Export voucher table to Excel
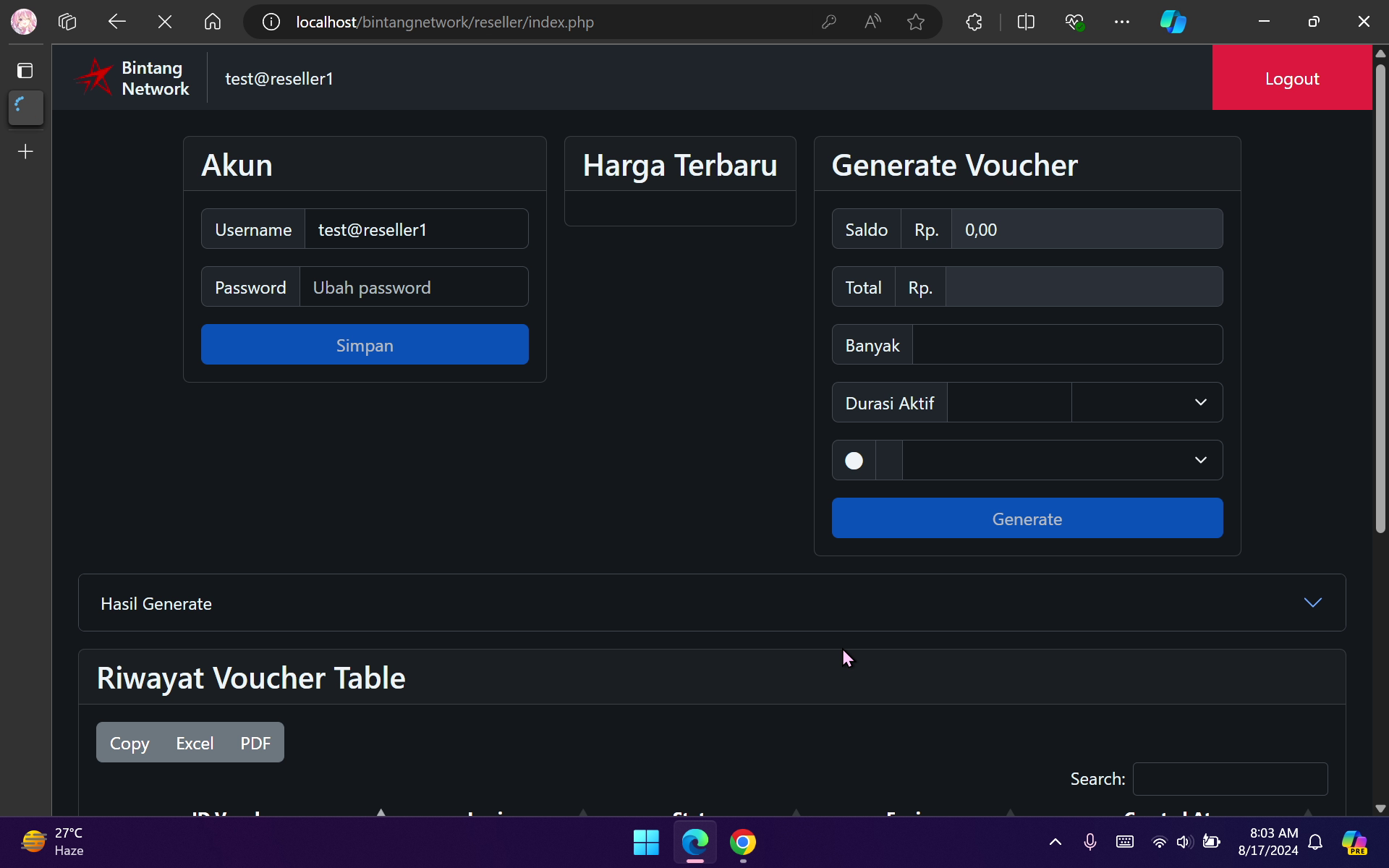1389x868 pixels. coord(195,742)
